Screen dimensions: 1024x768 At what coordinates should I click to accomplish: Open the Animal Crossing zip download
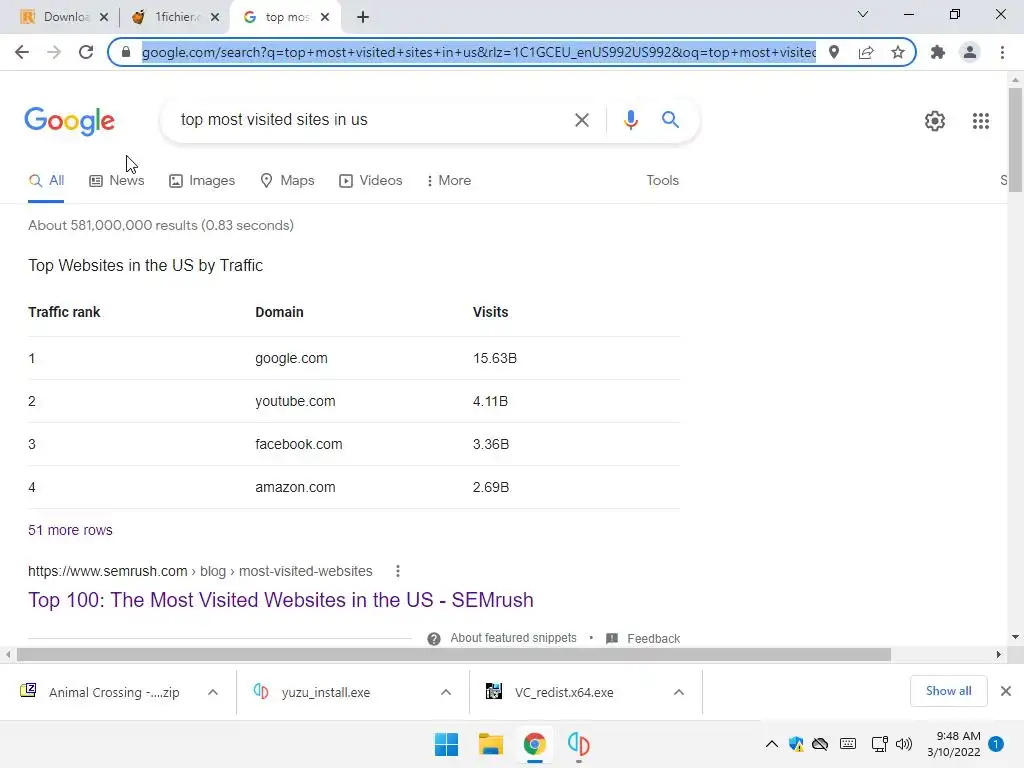[x=114, y=692]
